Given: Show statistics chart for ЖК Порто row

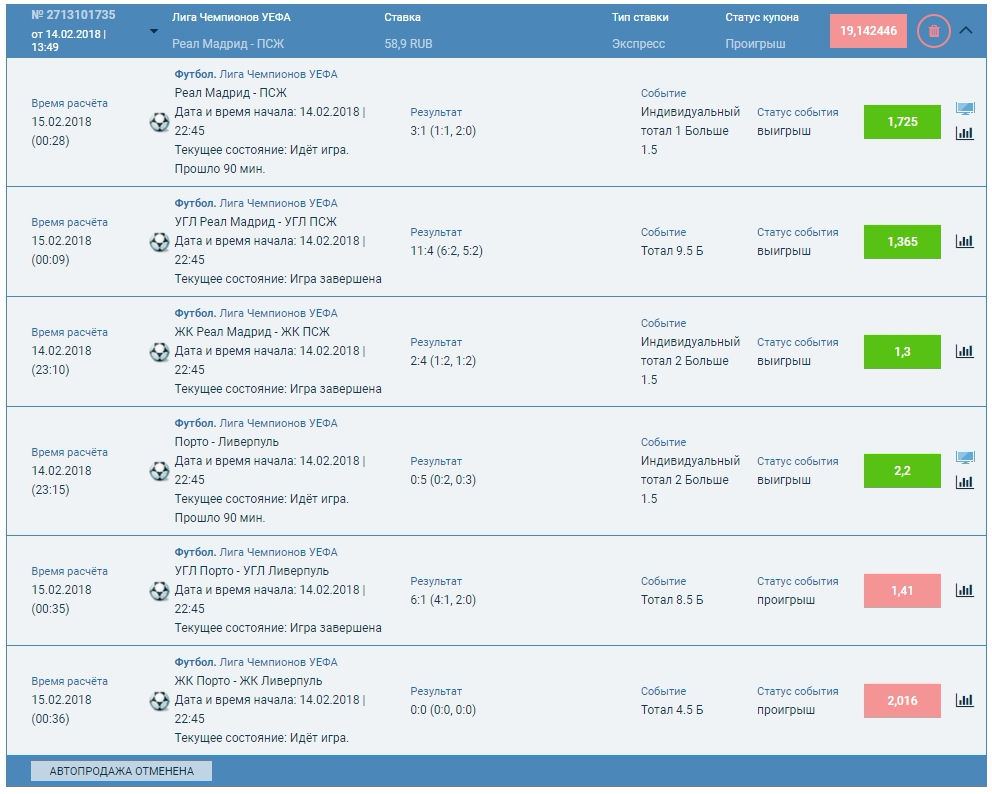Looking at the screenshot, I should (964, 700).
